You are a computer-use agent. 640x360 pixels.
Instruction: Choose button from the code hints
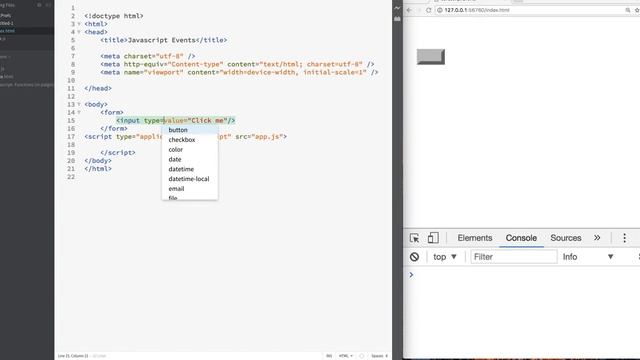(190, 130)
